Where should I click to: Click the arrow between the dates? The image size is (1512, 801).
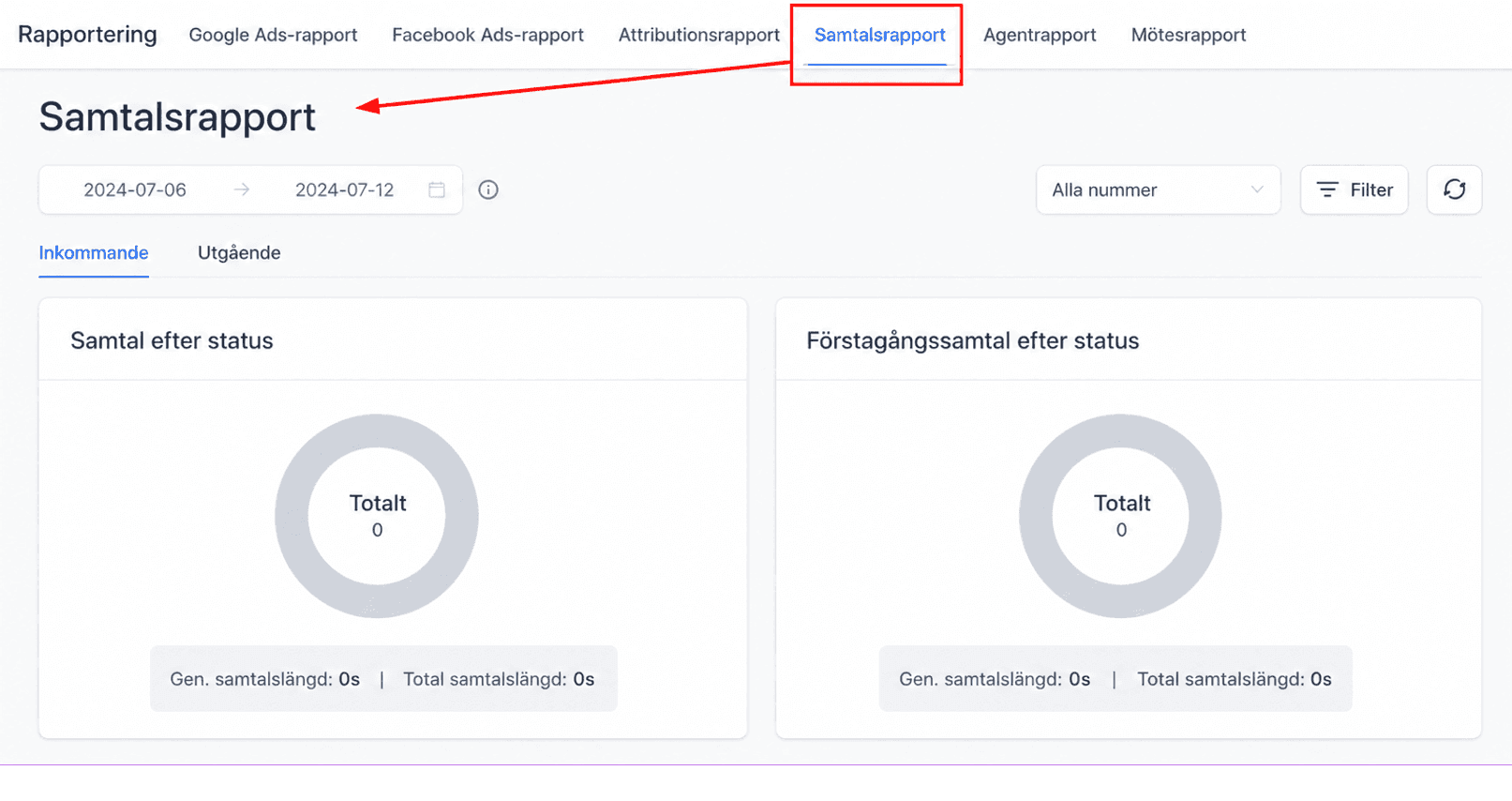pyautogui.click(x=242, y=189)
